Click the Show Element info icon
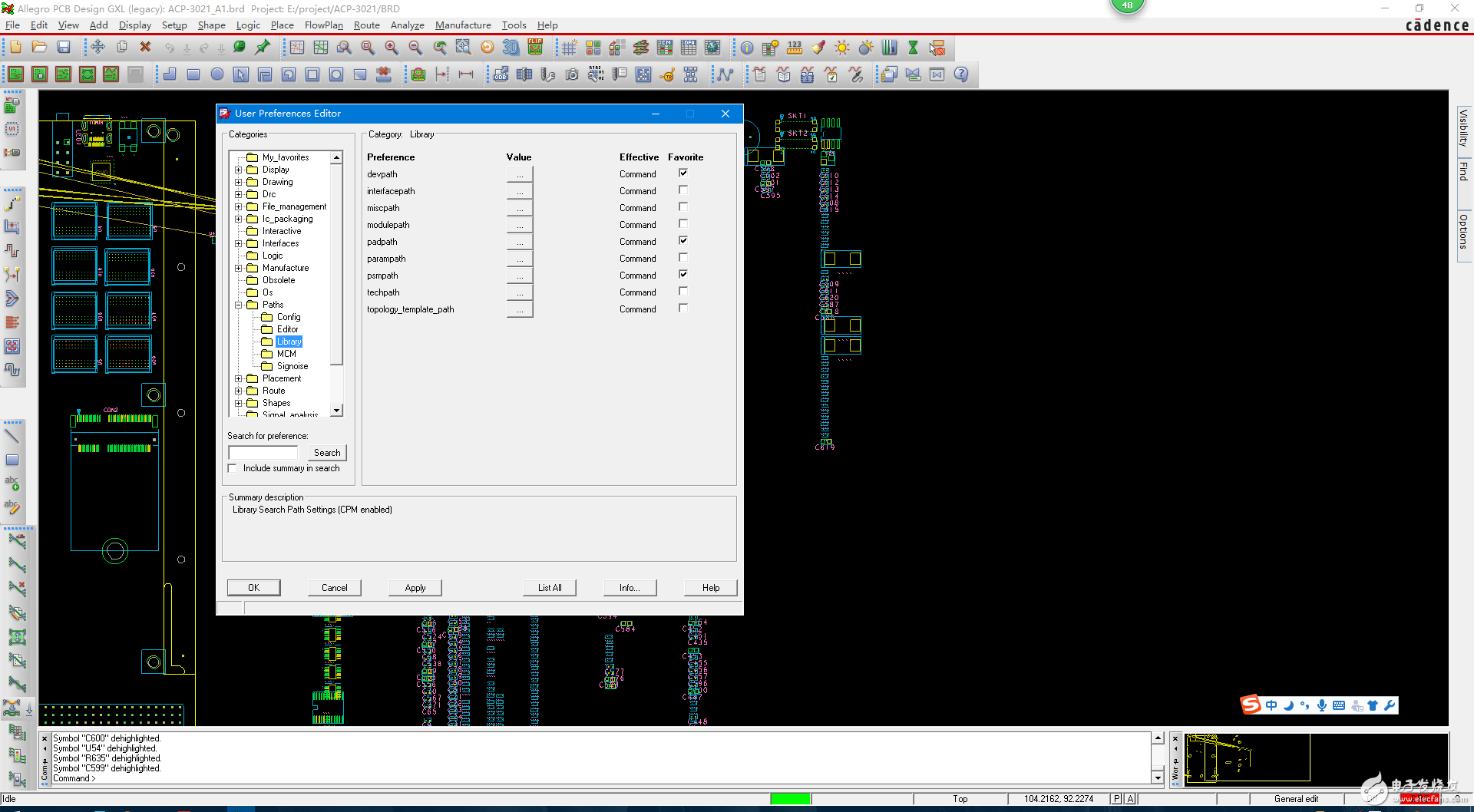Viewport: 1474px width, 812px height. (x=747, y=48)
